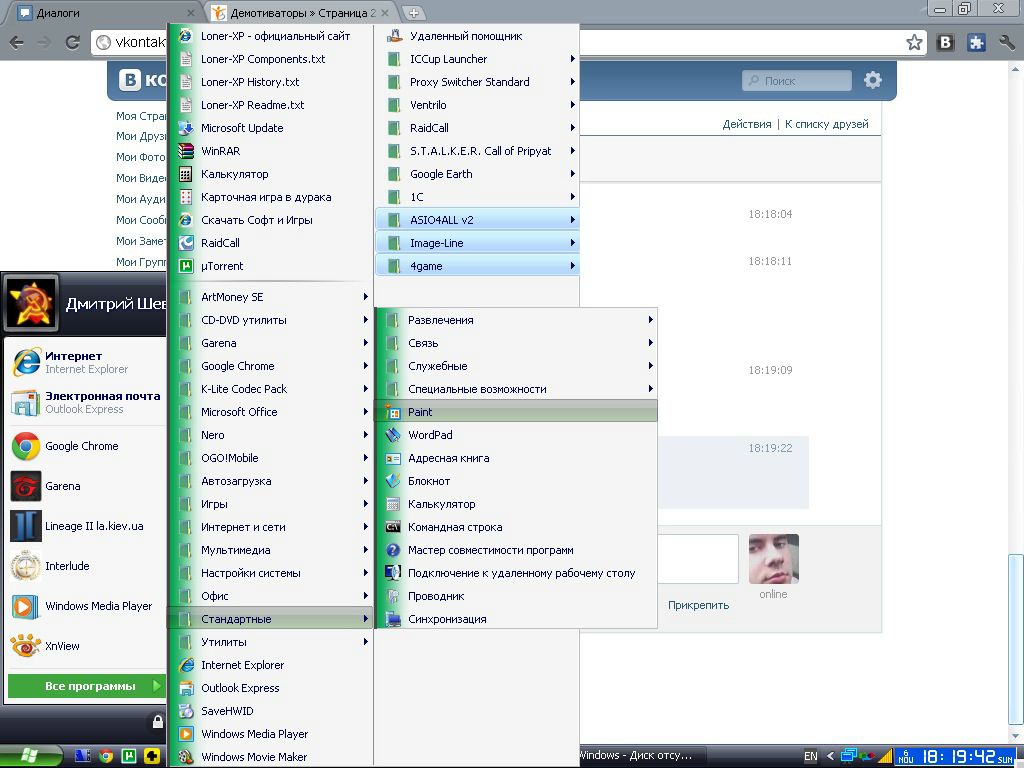Screen dimensions: 1024x768
Task: Click the К списку друзей link
Action: [826, 124]
